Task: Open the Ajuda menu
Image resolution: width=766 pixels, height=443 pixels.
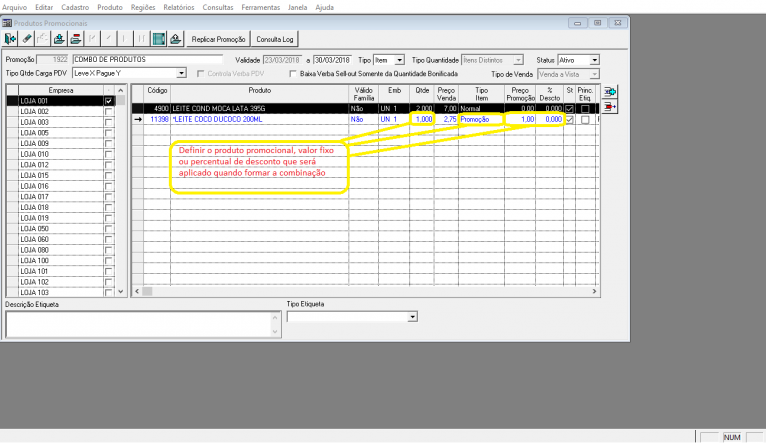Action: coord(324,7)
